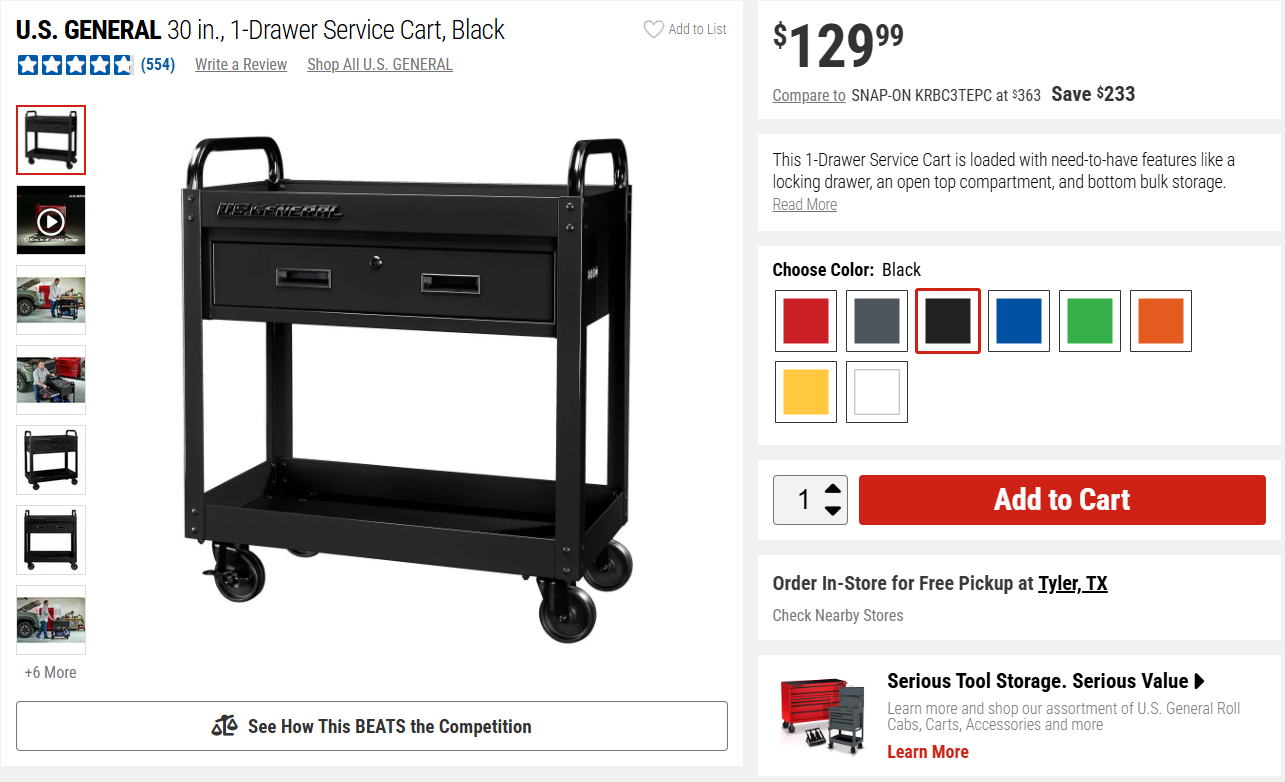Click the tool storage promo image

821,714
